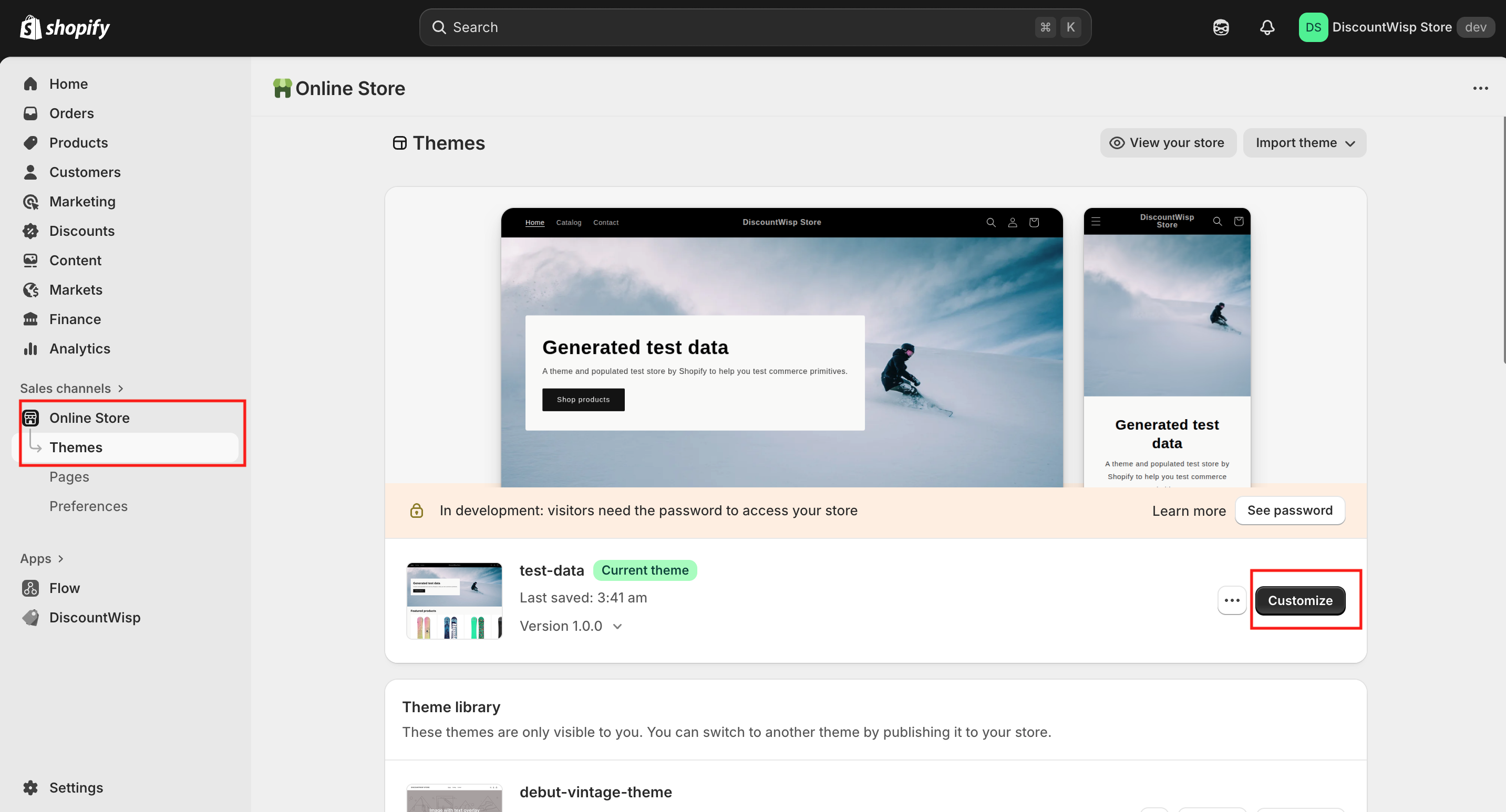Open the Sidekick assistant icon in top bar

[1221, 27]
